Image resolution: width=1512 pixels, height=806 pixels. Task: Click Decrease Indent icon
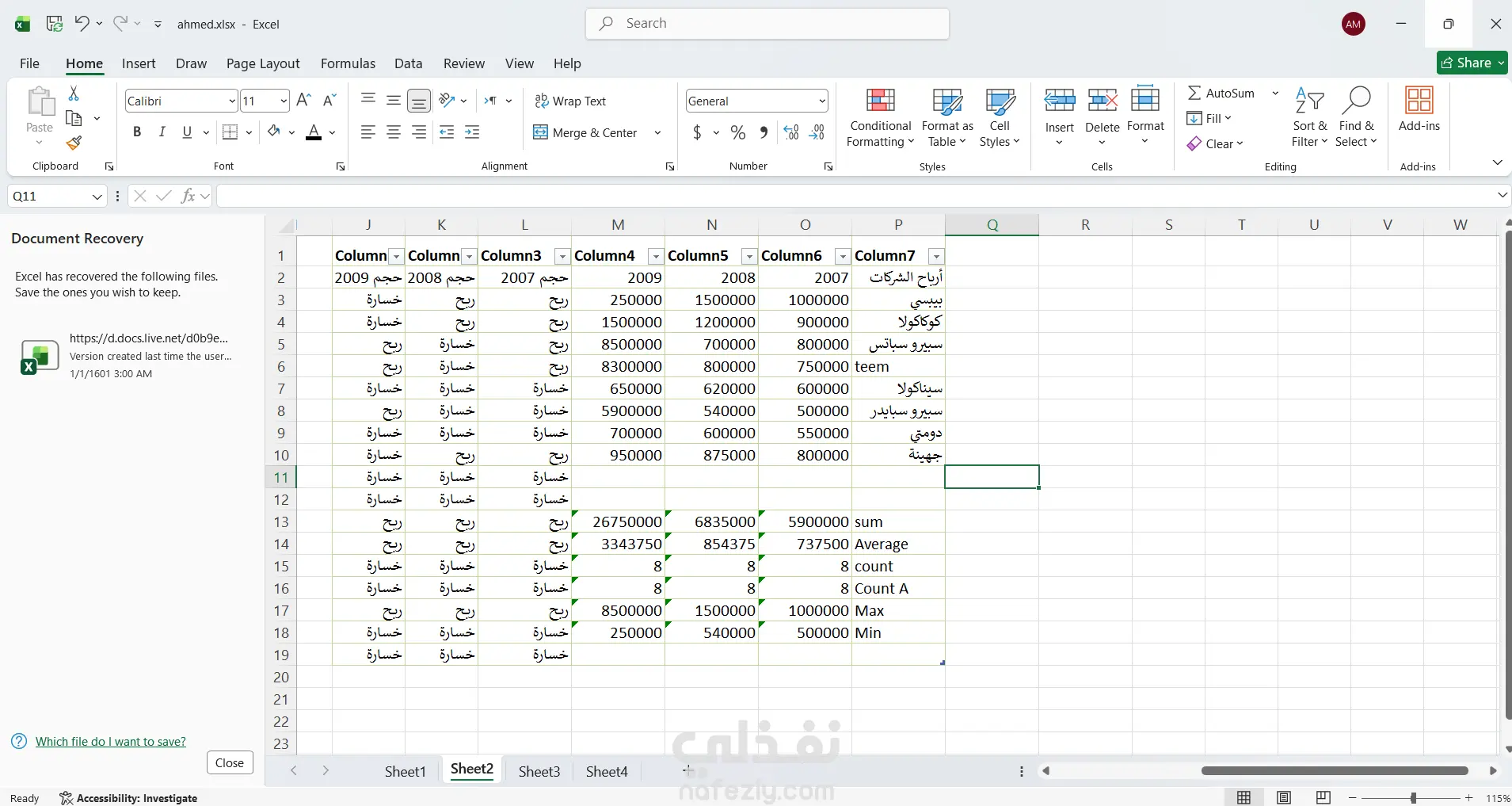pyautogui.click(x=447, y=132)
